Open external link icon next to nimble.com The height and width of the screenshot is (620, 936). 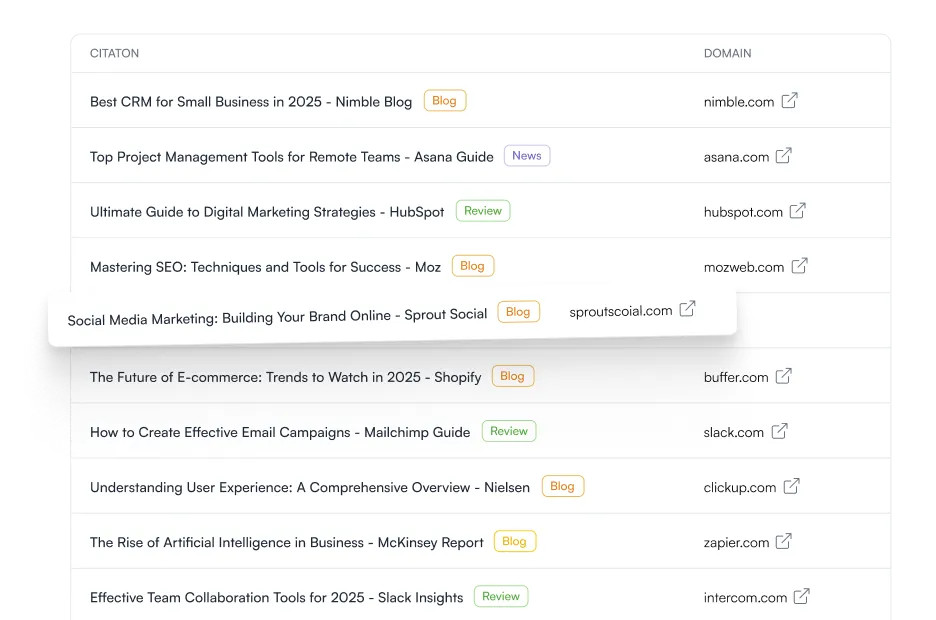pyautogui.click(x=789, y=100)
